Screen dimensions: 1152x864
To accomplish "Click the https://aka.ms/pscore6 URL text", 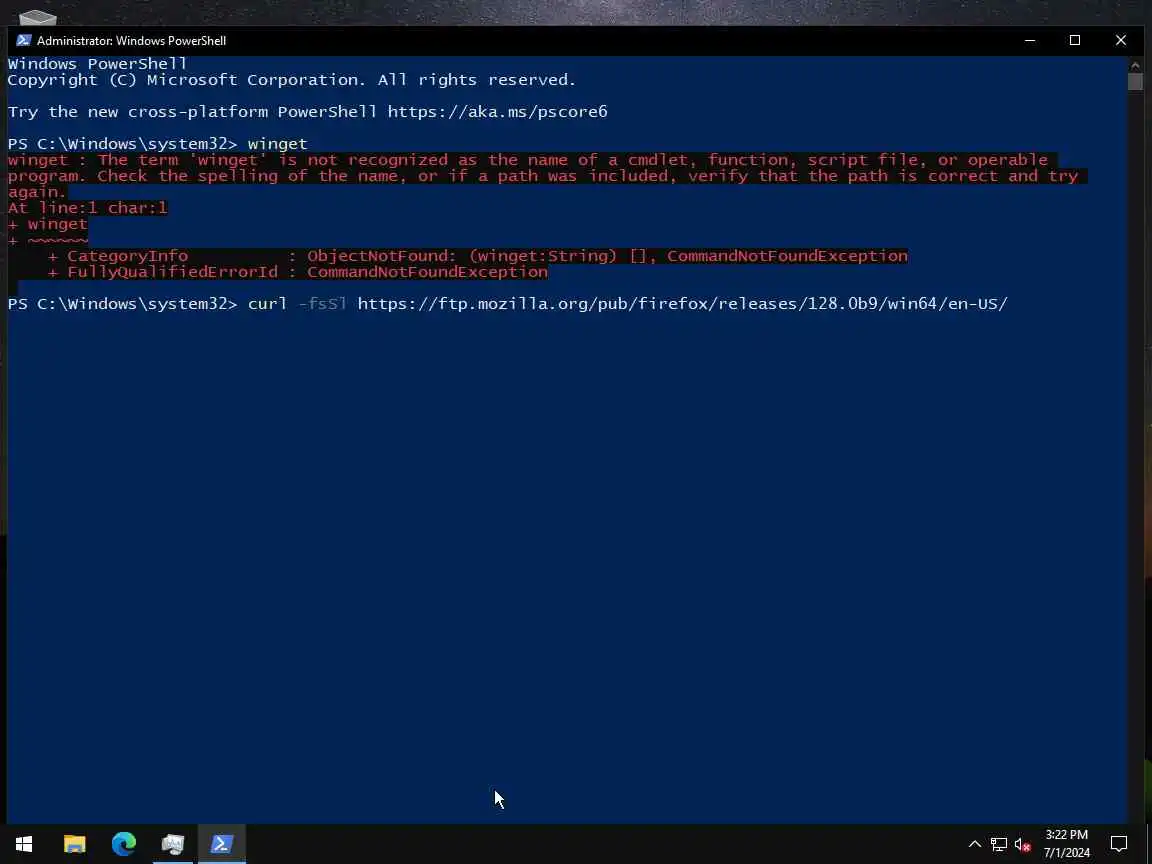I will coord(497,112).
